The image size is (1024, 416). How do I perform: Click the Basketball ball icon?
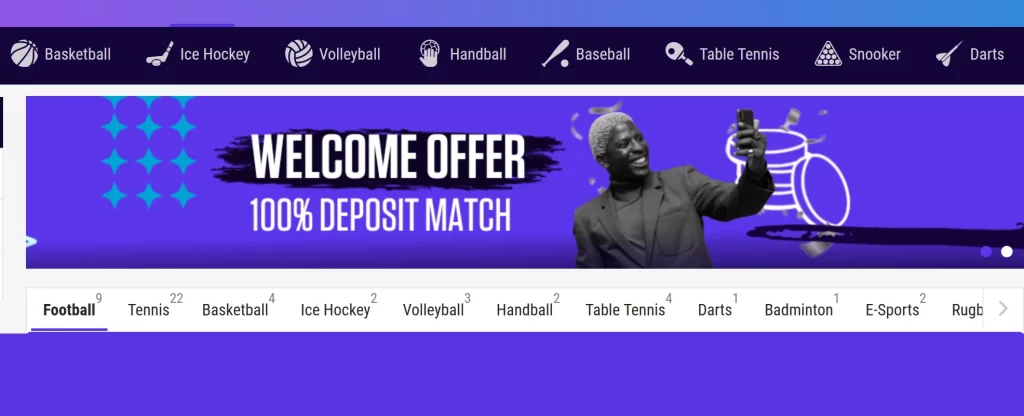[x=24, y=54]
